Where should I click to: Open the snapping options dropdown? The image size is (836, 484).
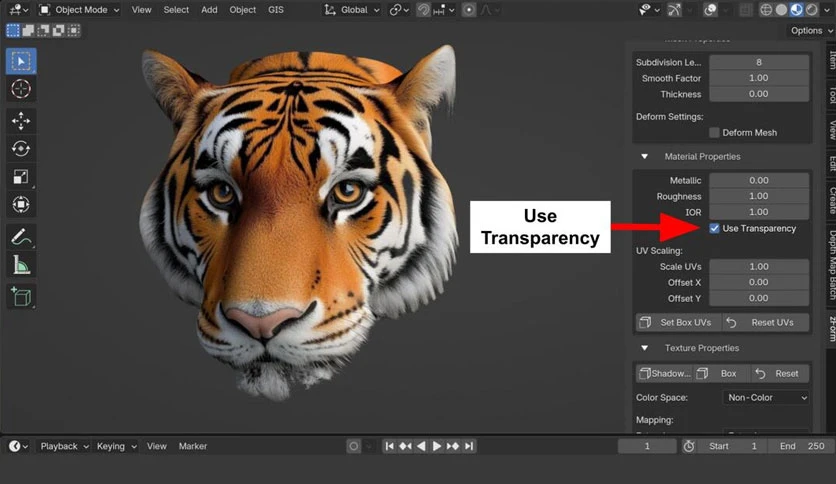click(x=444, y=10)
